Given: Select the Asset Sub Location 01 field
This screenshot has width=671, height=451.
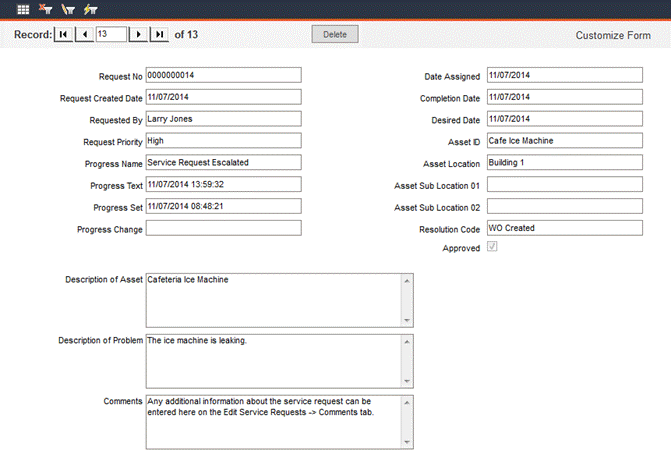Looking at the screenshot, I should [x=564, y=184].
